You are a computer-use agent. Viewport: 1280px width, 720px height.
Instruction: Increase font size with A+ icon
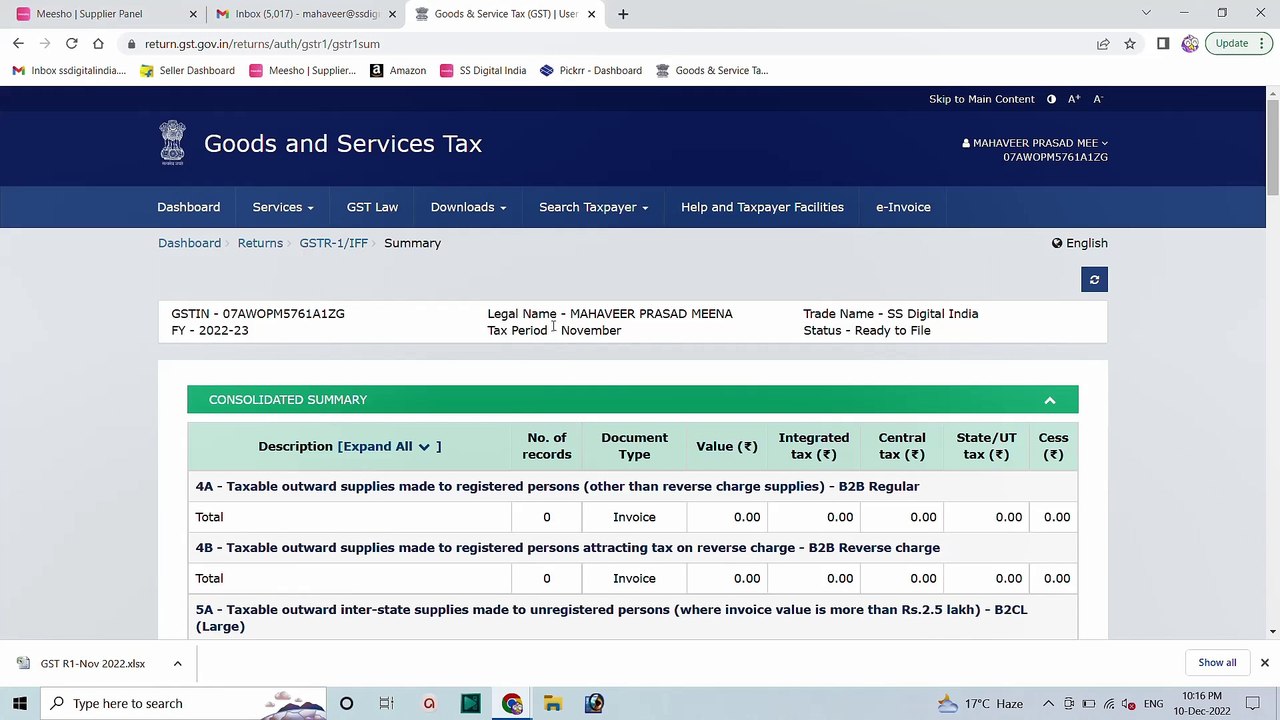pos(1074,99)
